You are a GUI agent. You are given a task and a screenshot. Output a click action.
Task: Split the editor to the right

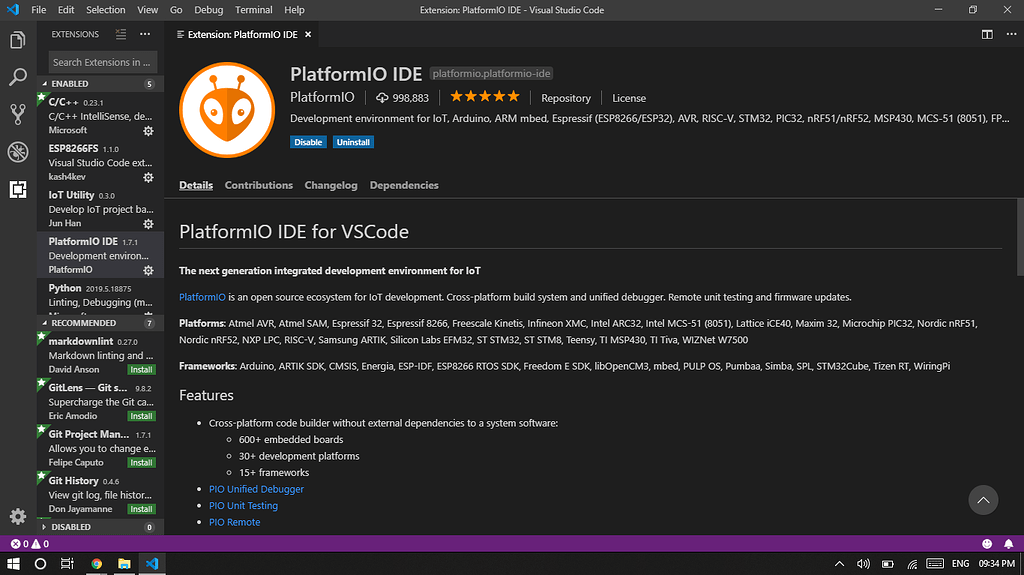[987, 34]
